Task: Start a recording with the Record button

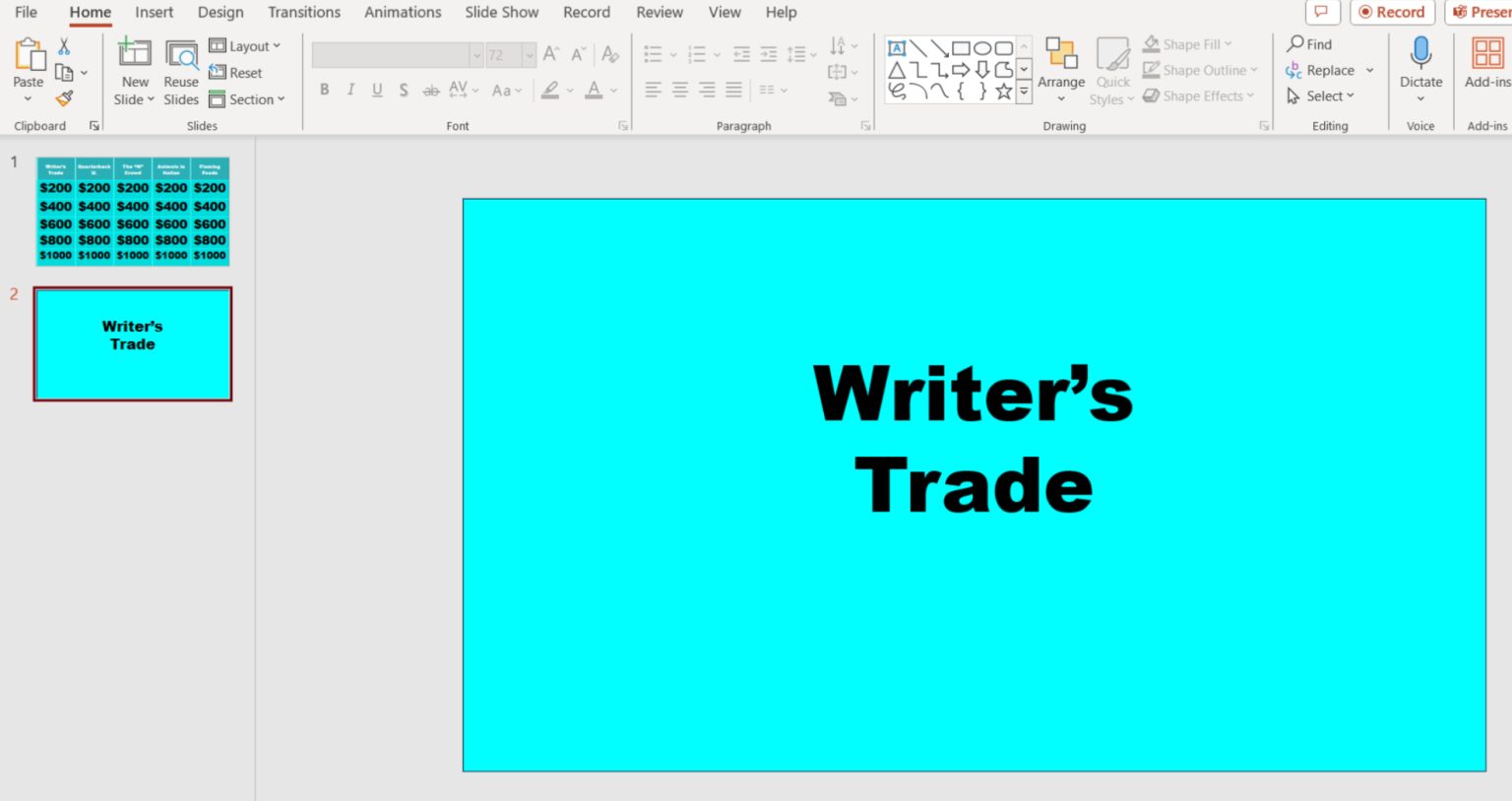Action: pos(1392,12)
